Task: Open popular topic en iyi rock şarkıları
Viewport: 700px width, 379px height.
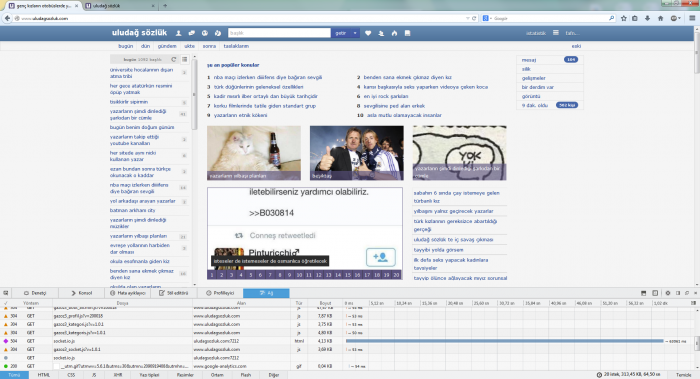Action: [x=386, y=96]
